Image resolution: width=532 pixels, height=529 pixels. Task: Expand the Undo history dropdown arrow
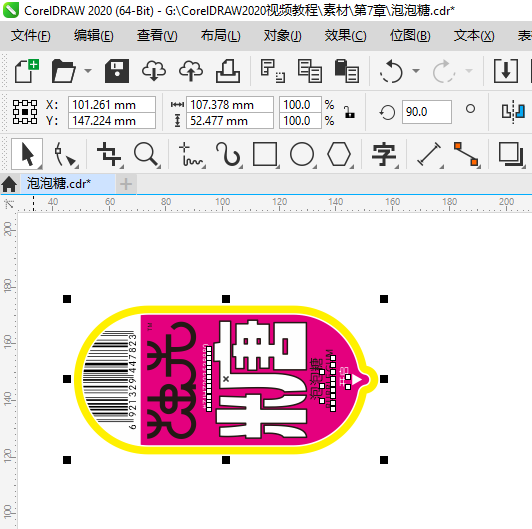[416, 71]
